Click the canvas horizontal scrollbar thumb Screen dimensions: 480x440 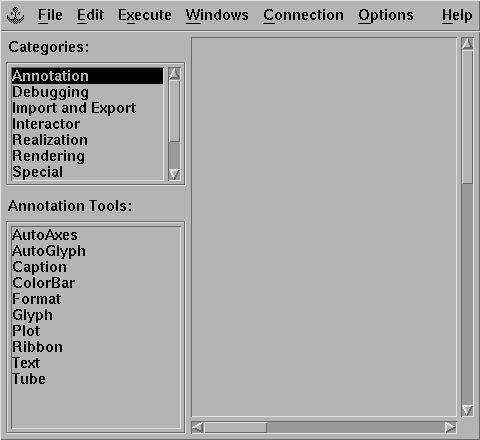tap(235, 427)
